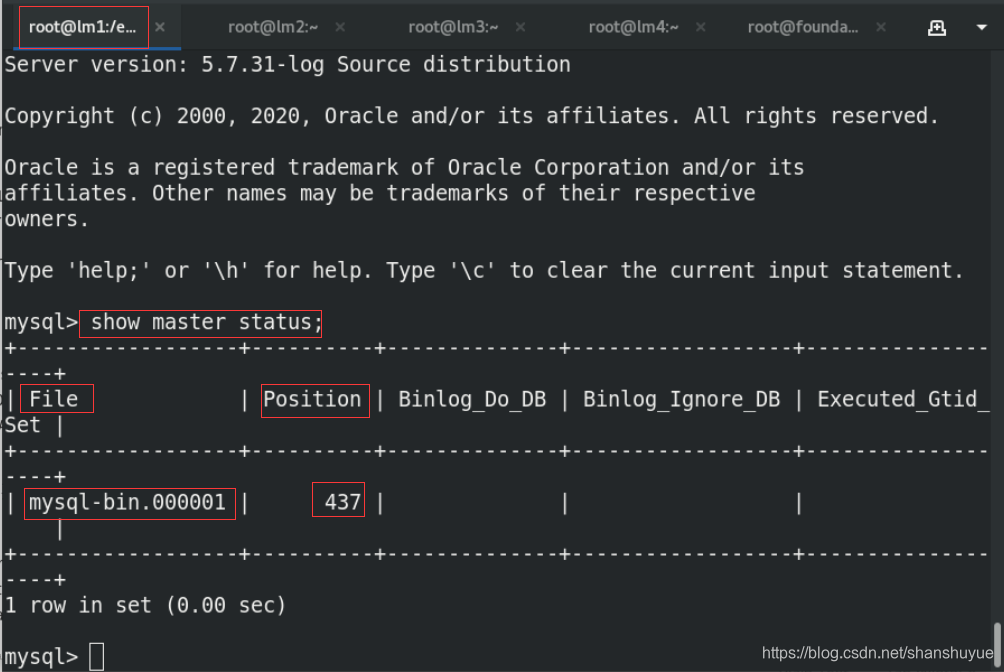The height and width of the screenshot is (672, 1004).
Task: Click the 'mysql-bin.000001' file value
Action: tap(127, 502)
